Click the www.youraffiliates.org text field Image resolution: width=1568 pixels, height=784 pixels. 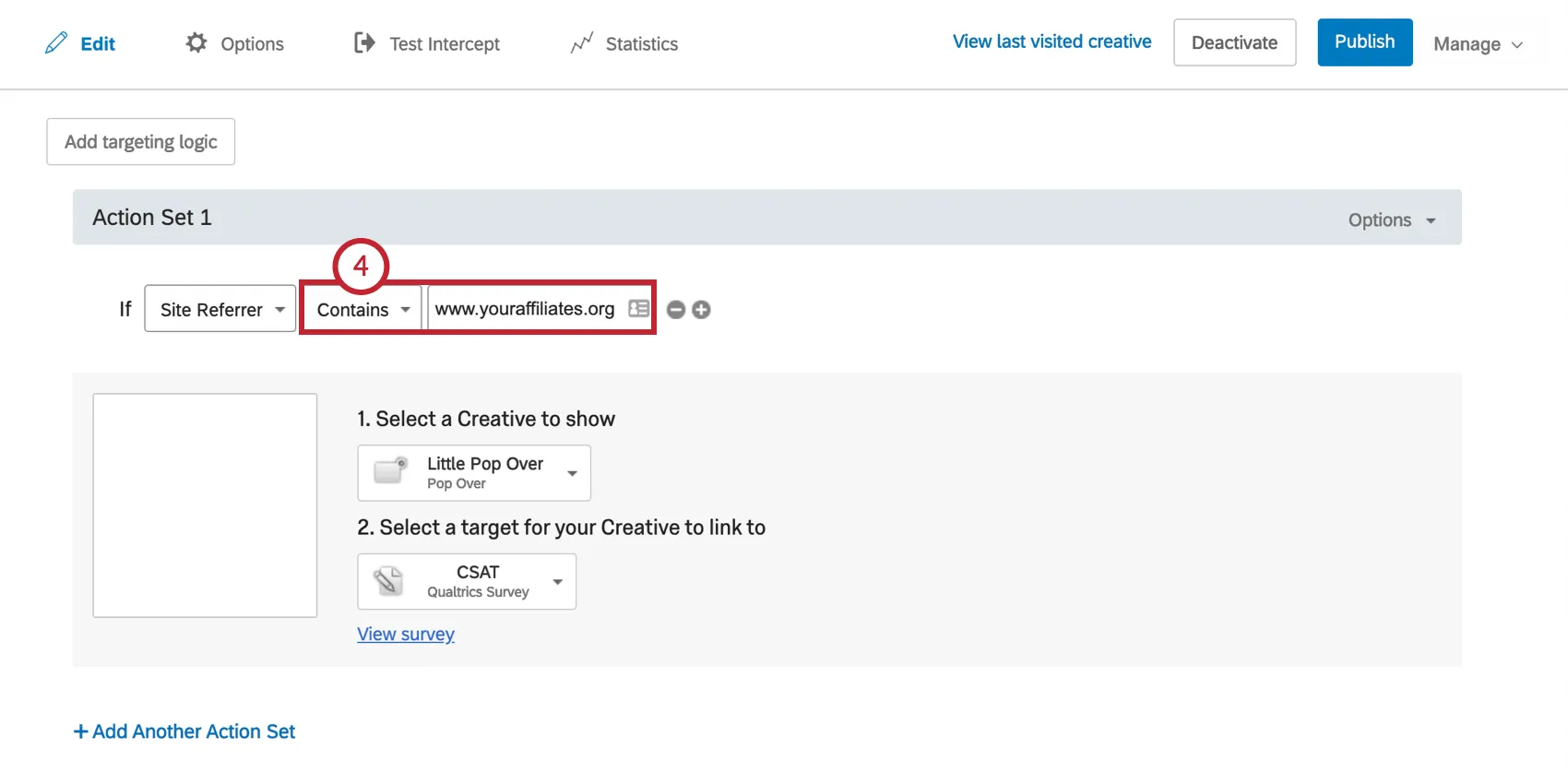click(525, 309)
